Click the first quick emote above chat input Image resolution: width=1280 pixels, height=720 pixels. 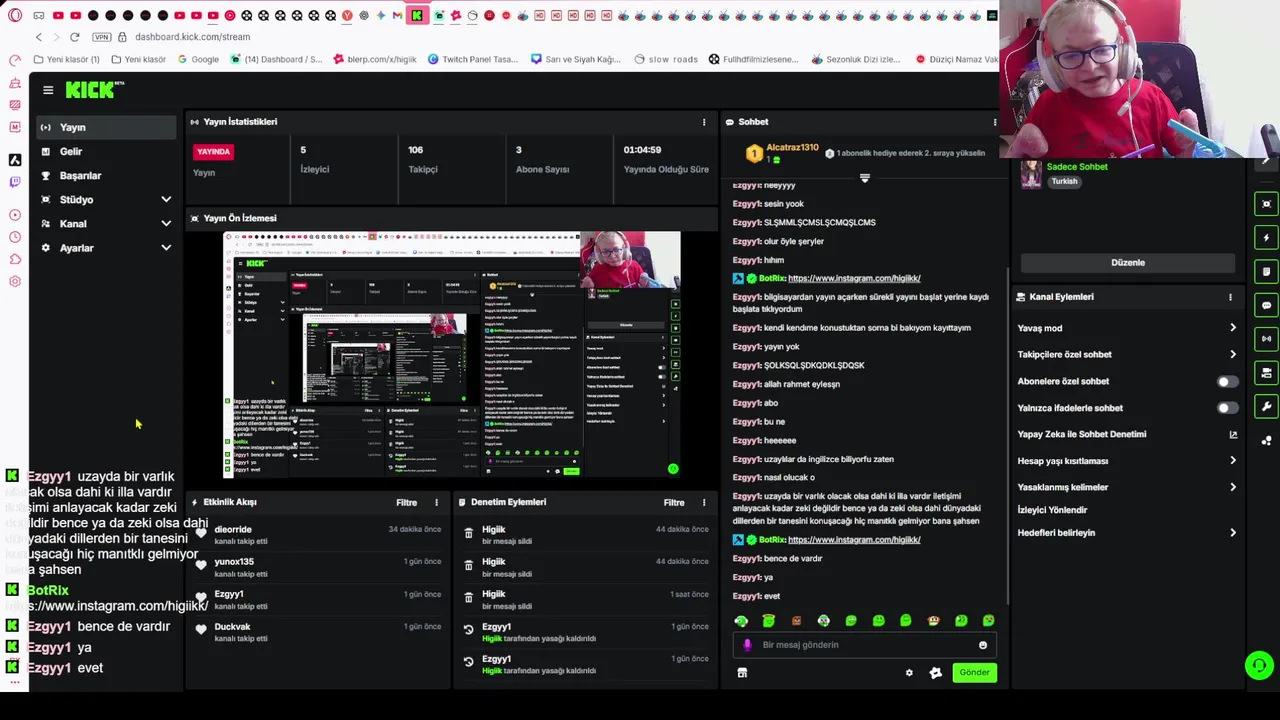click(741, 621)
